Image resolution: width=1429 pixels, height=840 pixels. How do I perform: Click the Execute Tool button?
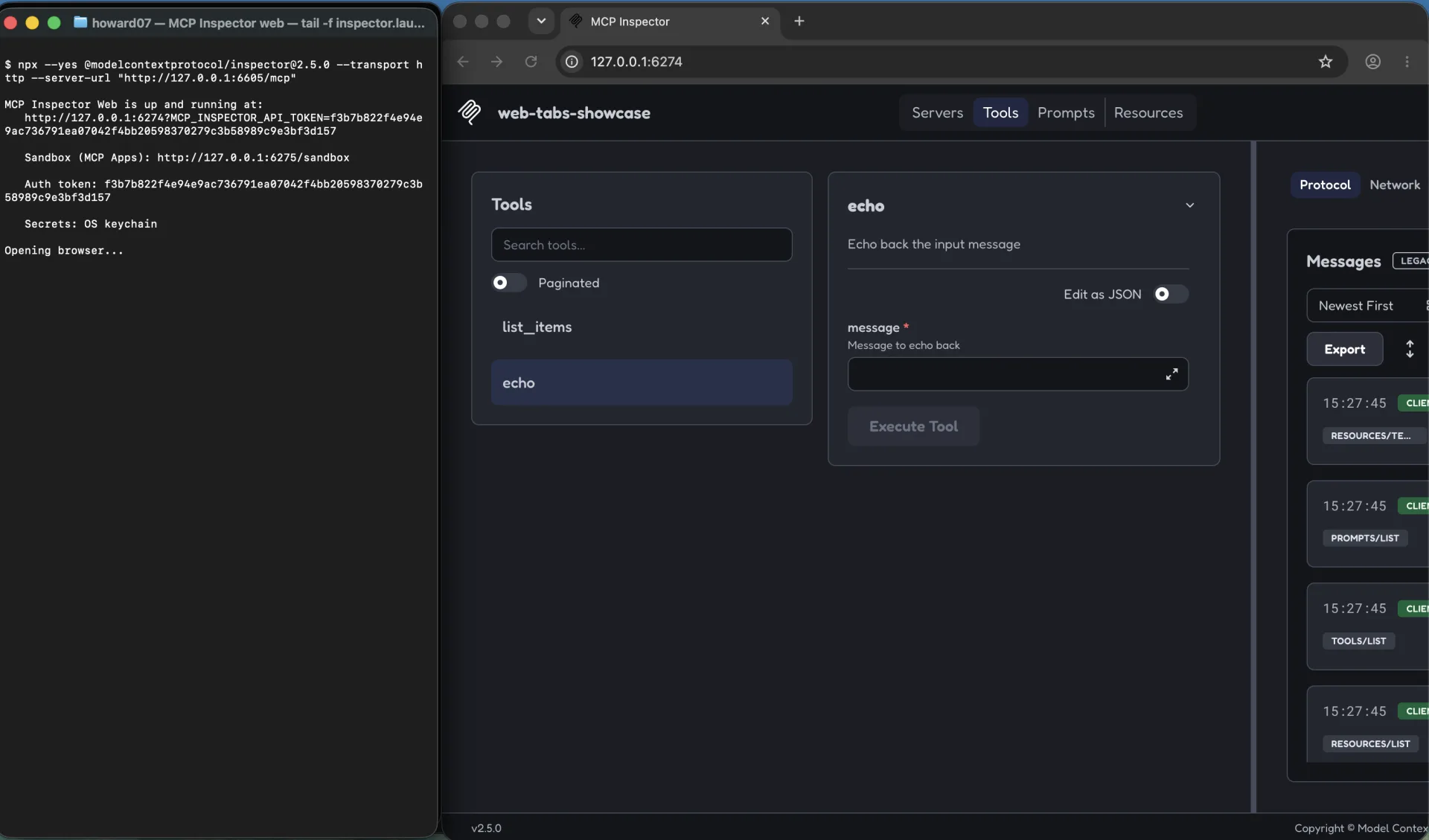click(913, 426)
